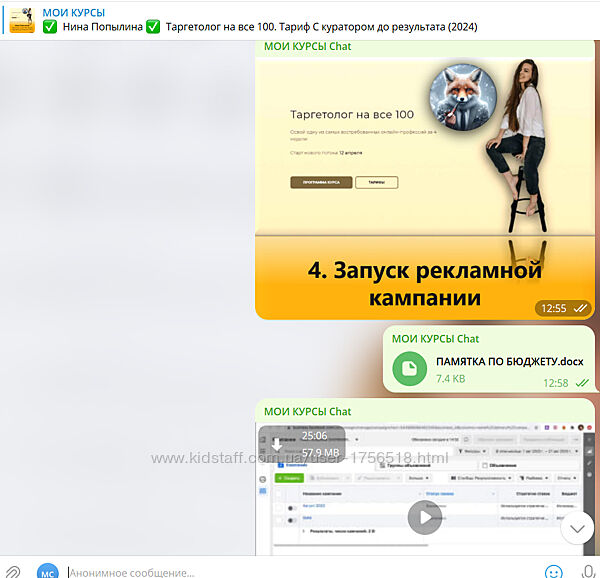Open the green document file icon

[x=408, y=368]
